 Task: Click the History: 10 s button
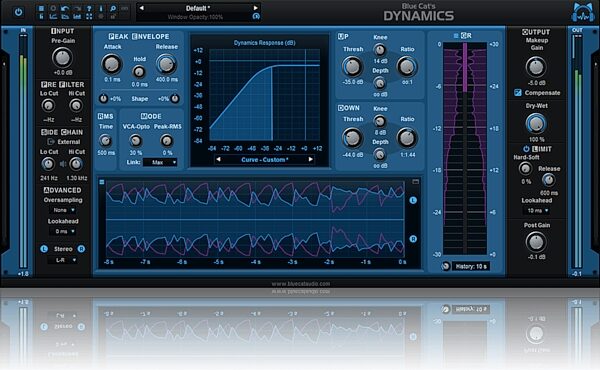[x=471, y=266]
